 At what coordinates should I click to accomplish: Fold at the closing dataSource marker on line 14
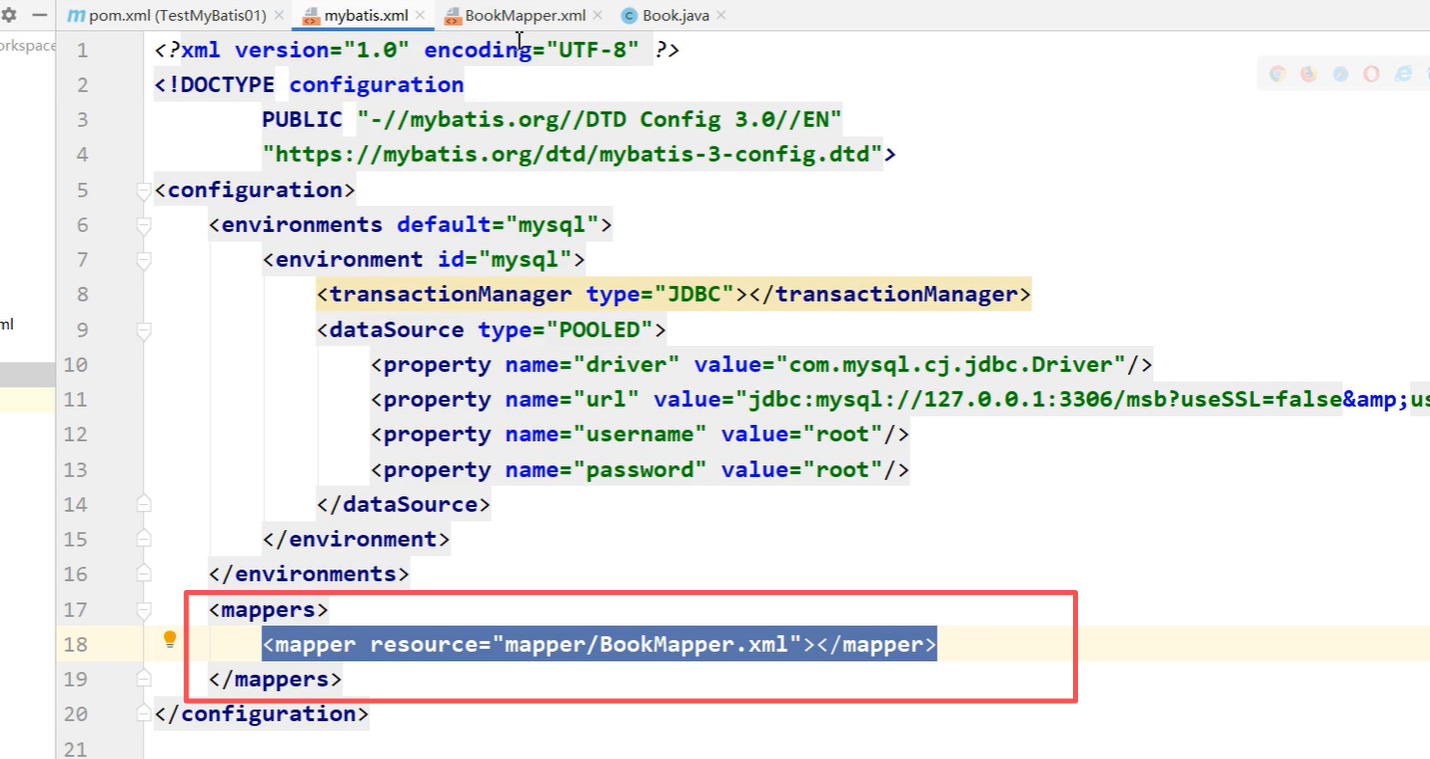pos(144,504)
